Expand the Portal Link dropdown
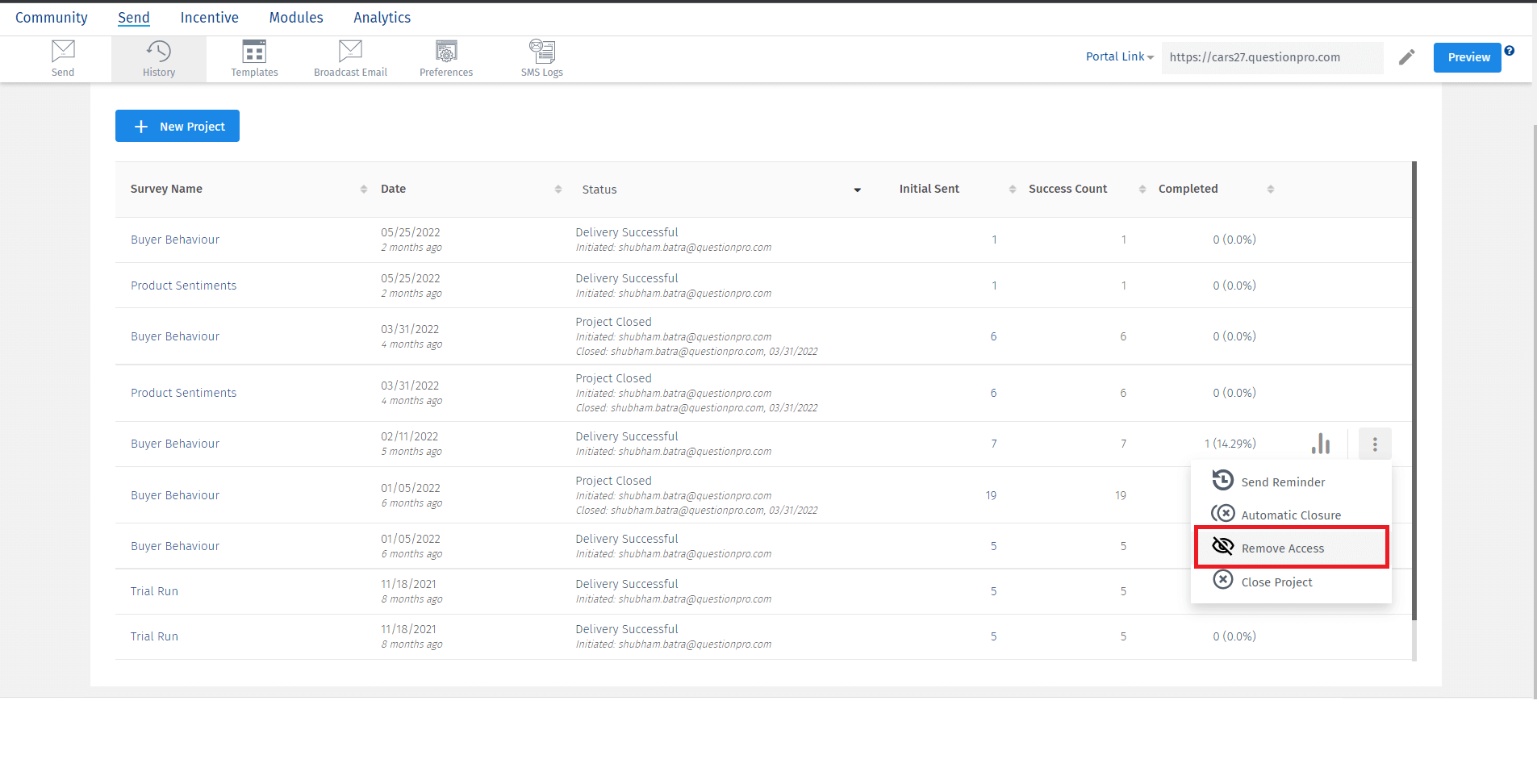1537x784 pixels. pos(1119,57)
